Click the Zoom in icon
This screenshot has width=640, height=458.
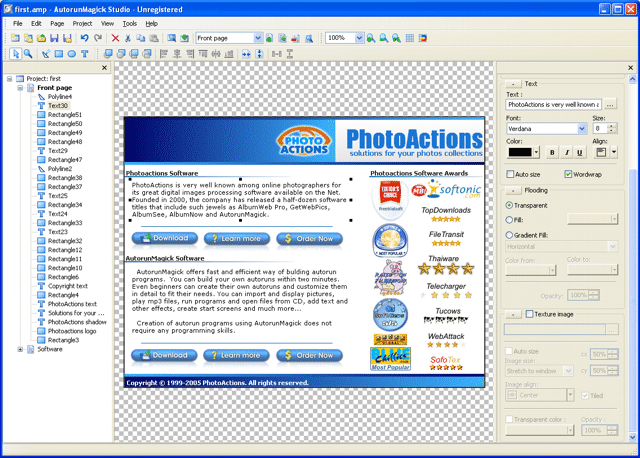click(x=371, y=38)
